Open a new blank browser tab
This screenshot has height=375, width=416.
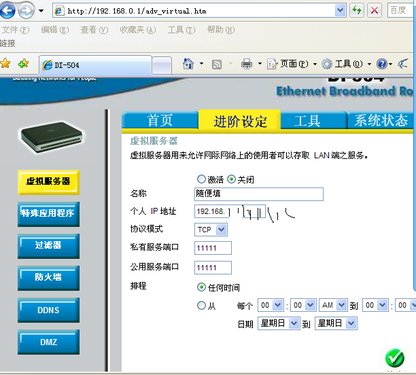point(162,65)
